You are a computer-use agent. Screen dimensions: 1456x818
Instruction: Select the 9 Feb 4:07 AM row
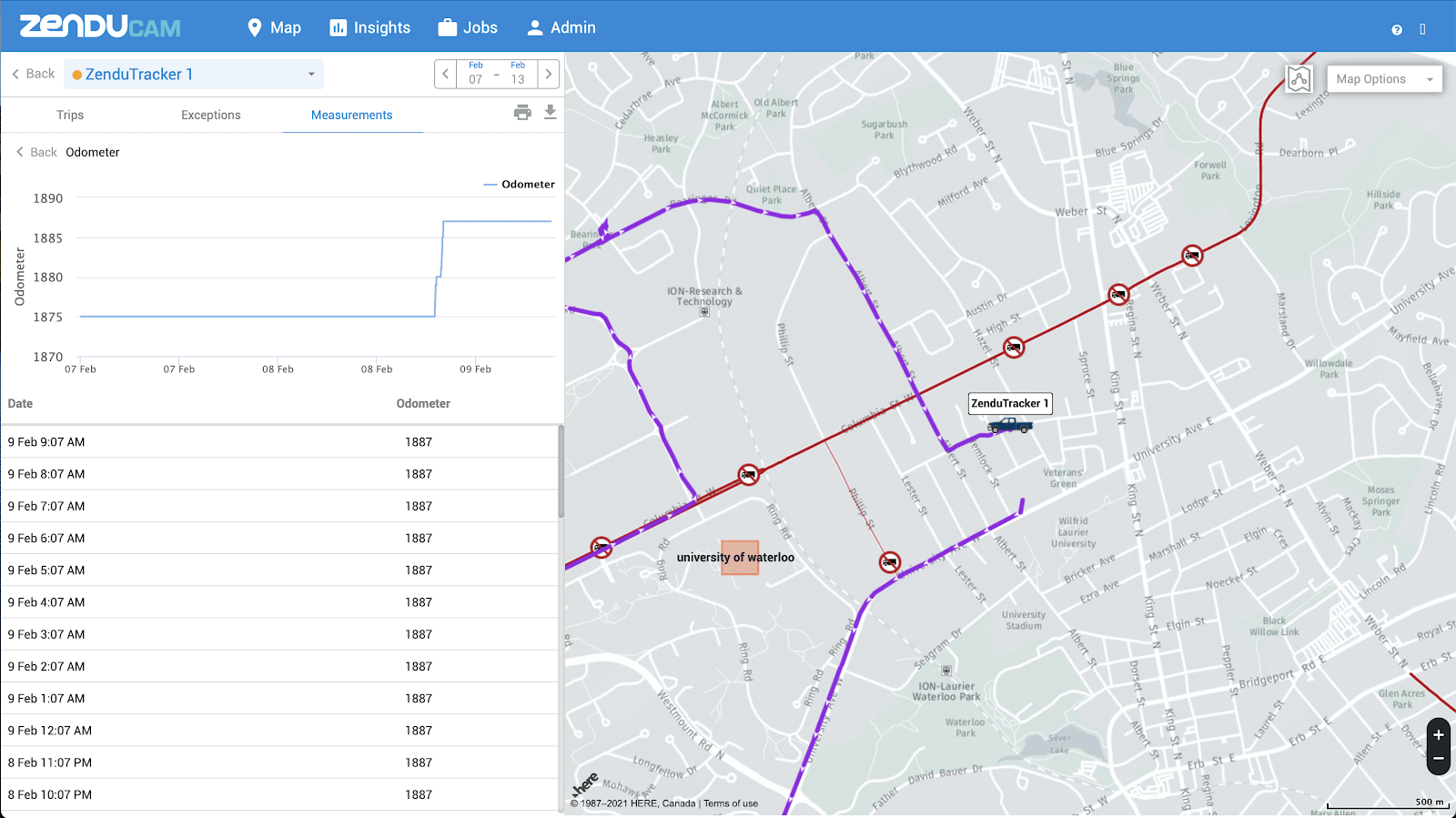tap(279, 602)
